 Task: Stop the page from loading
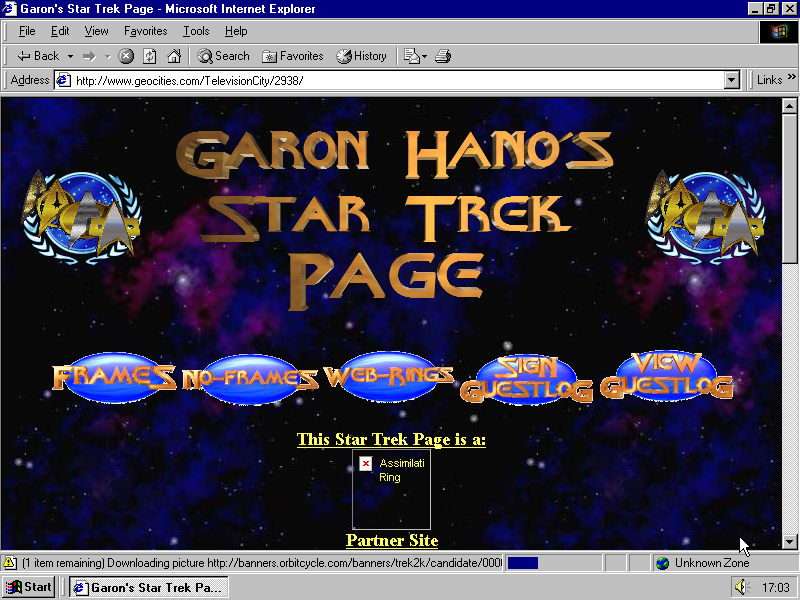(127, 56)
